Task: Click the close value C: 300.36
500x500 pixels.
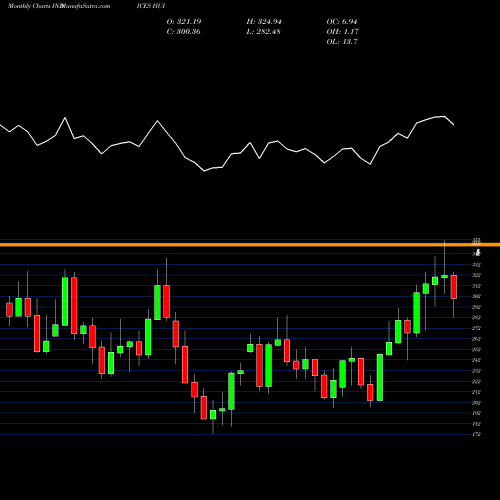Action: [x=183, y=32]
